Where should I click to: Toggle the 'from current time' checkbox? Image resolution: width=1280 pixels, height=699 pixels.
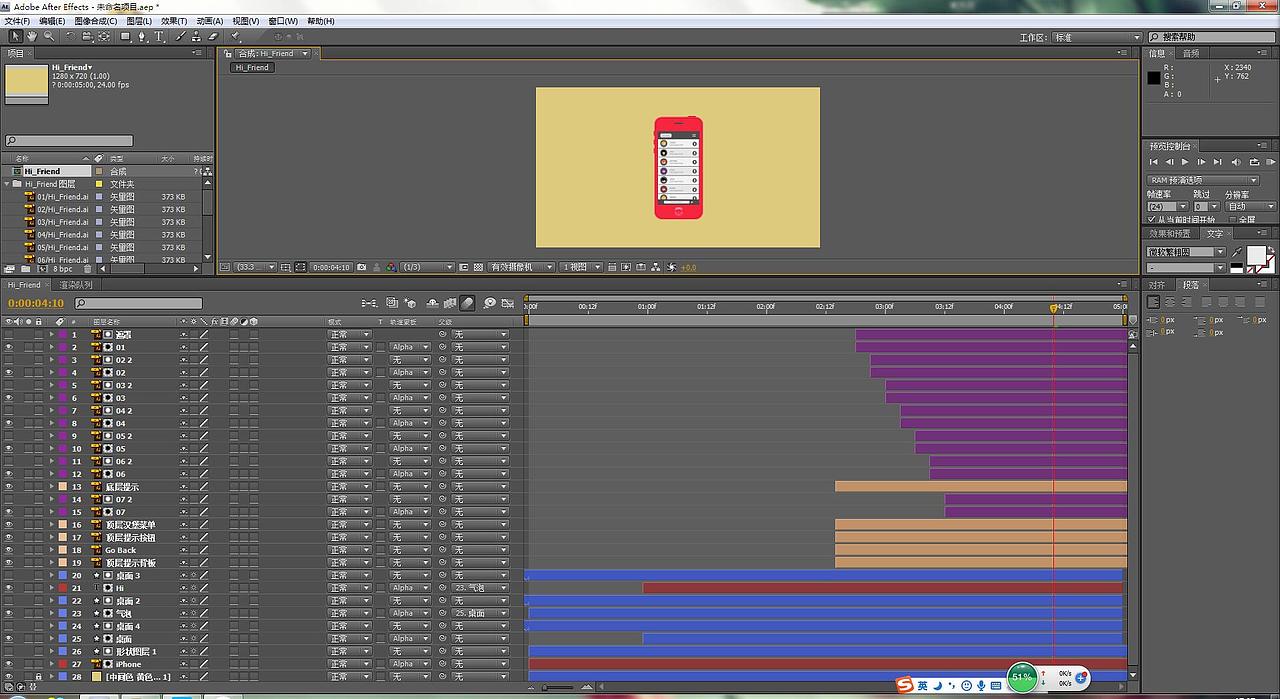1152,219
